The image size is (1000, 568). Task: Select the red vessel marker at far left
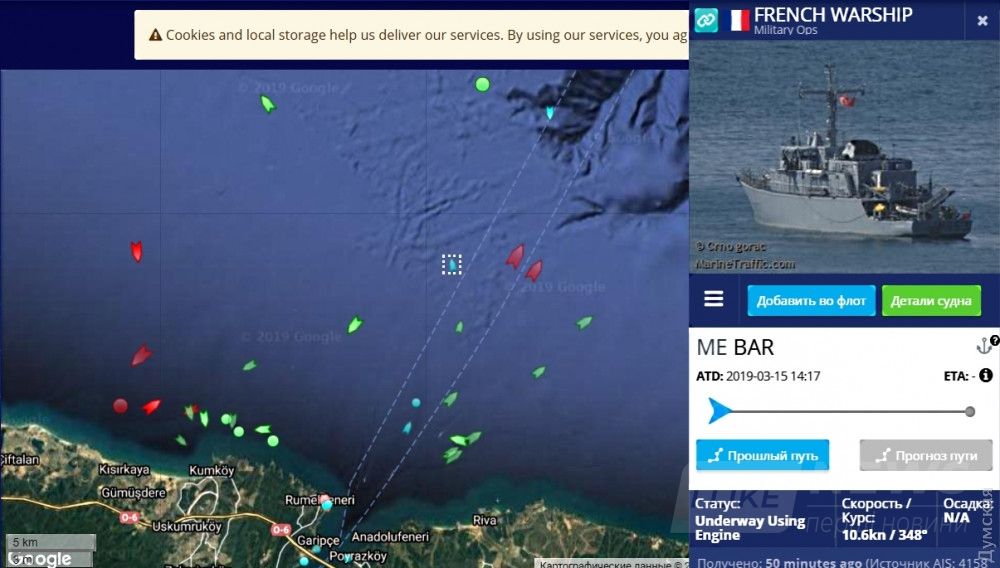coord(136,251)
